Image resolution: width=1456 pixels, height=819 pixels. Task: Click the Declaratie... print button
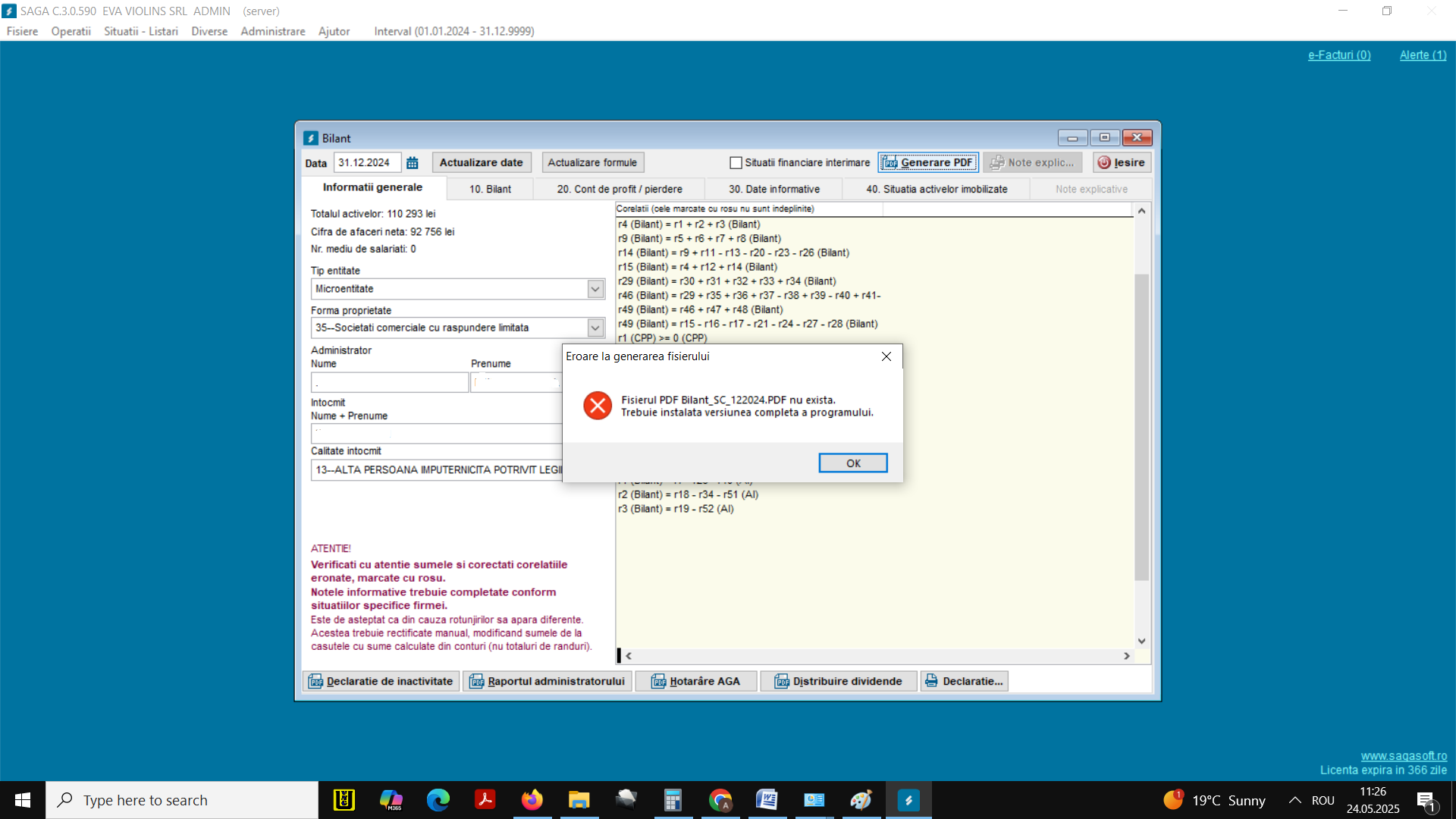(x=964, y=681)
